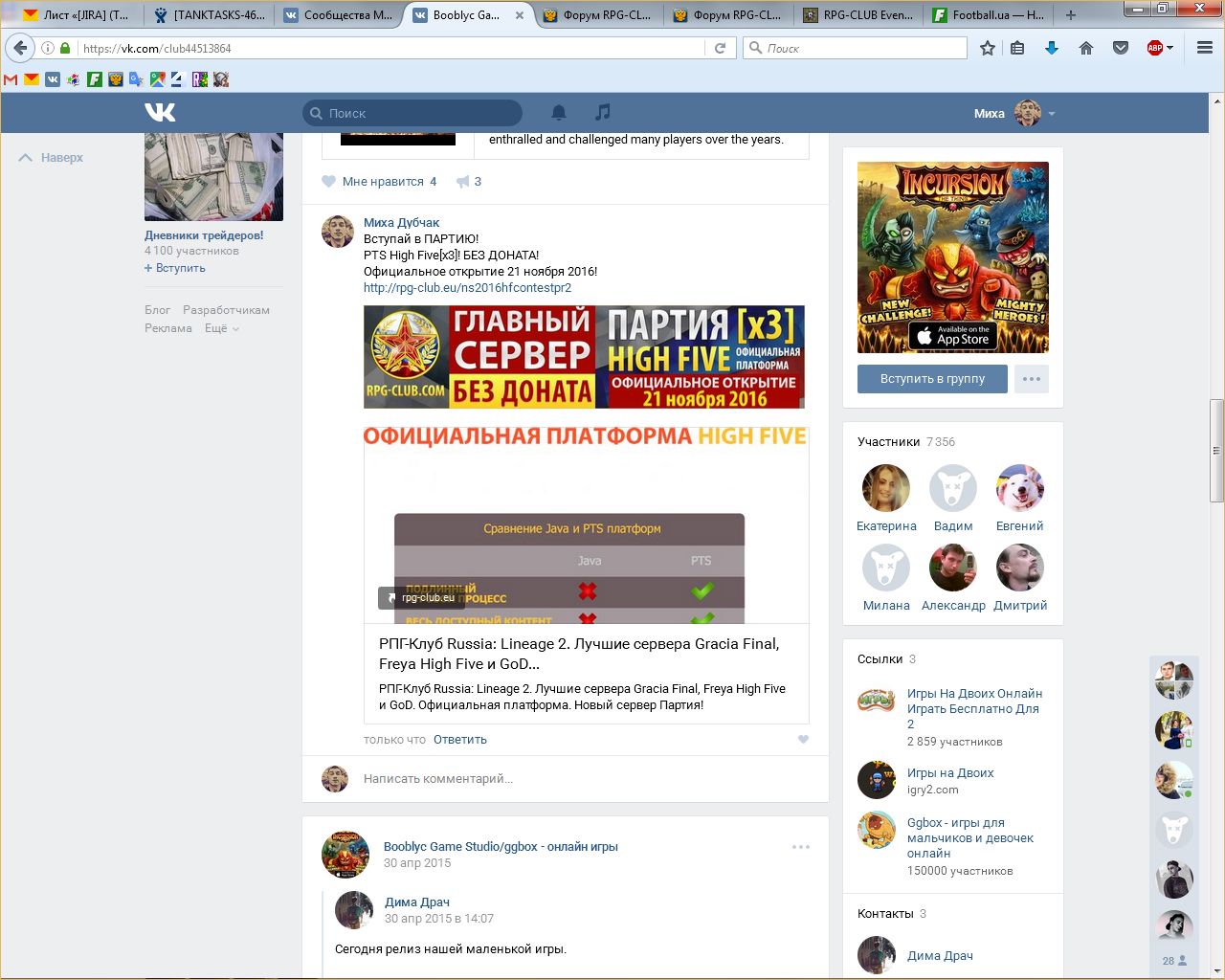Open Игры На Двоих Онлайн link
Image resolution: width=1225 pixels, height=980 pixels.
coord(974,708)
